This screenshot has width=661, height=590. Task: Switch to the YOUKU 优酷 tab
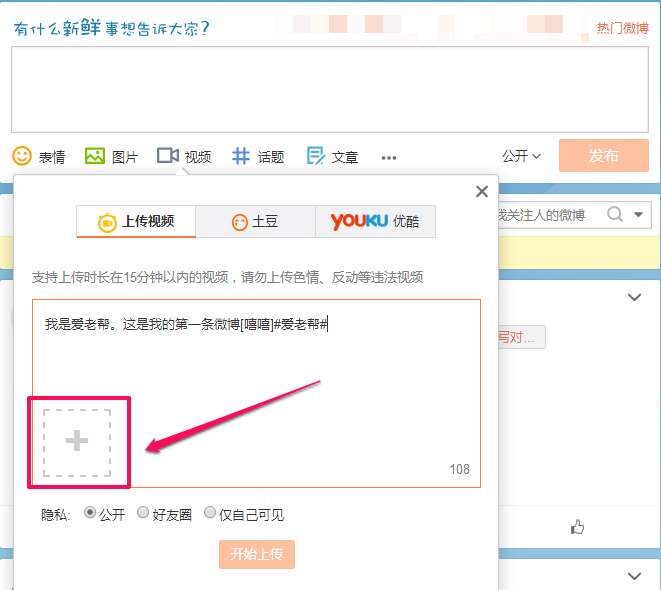click(x=375, y=222)
